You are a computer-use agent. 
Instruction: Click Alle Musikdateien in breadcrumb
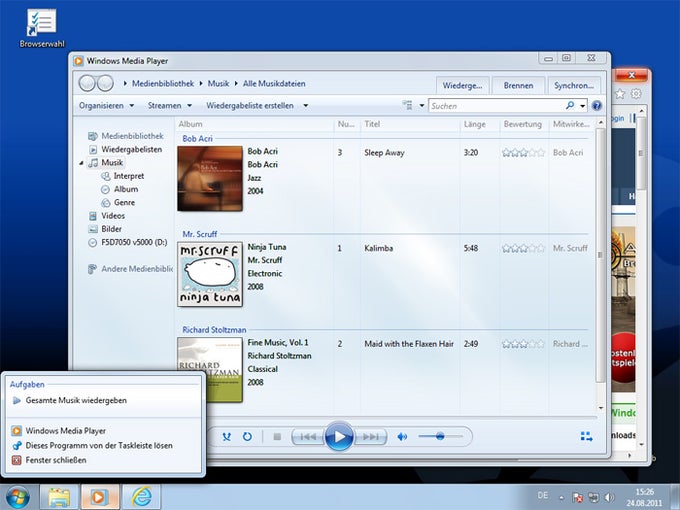[x=274, y=83]
